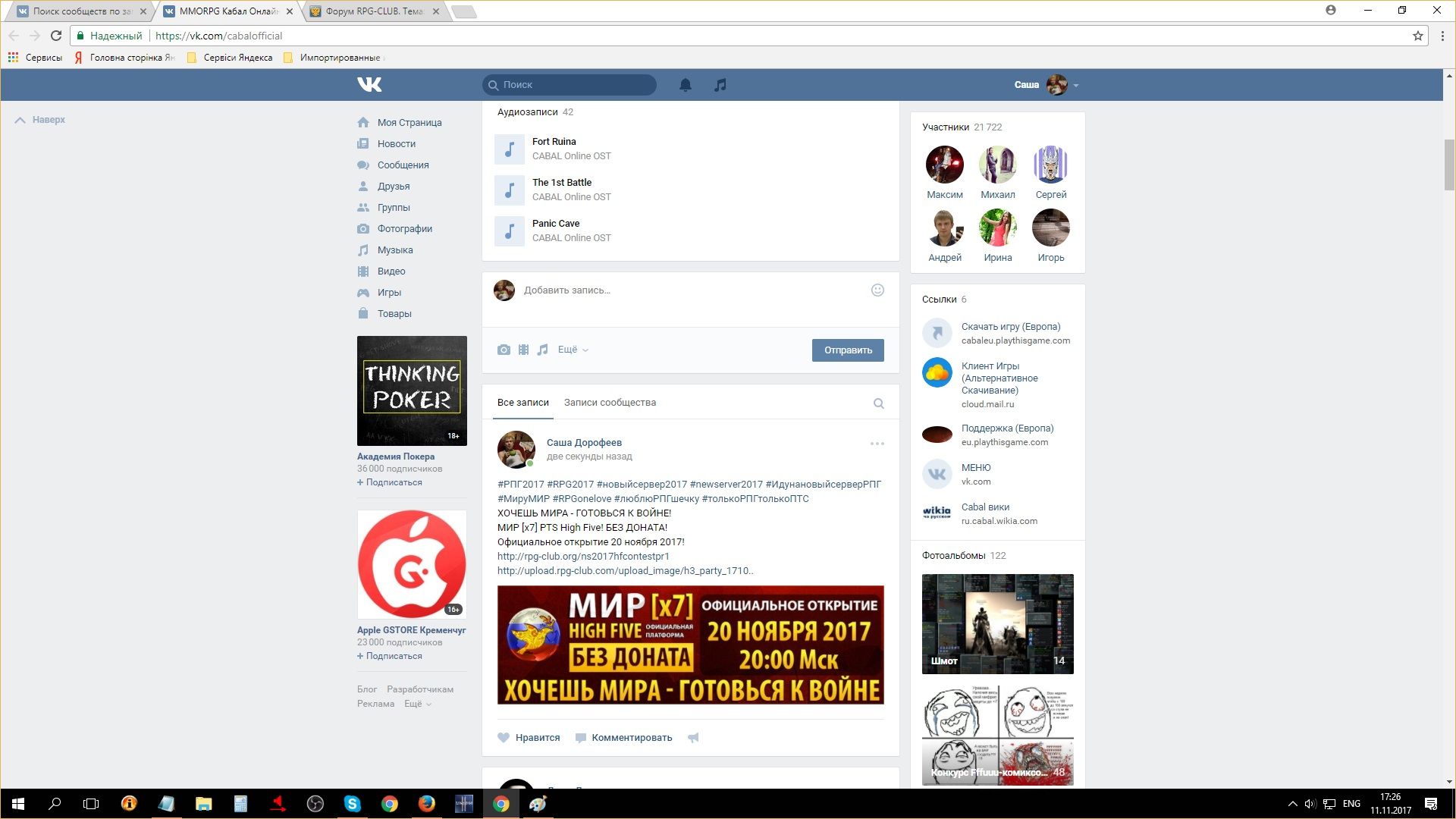Bookmark this page with the star icon
The width and height of the screenshot is (1456, 819).
(1417, 36)
